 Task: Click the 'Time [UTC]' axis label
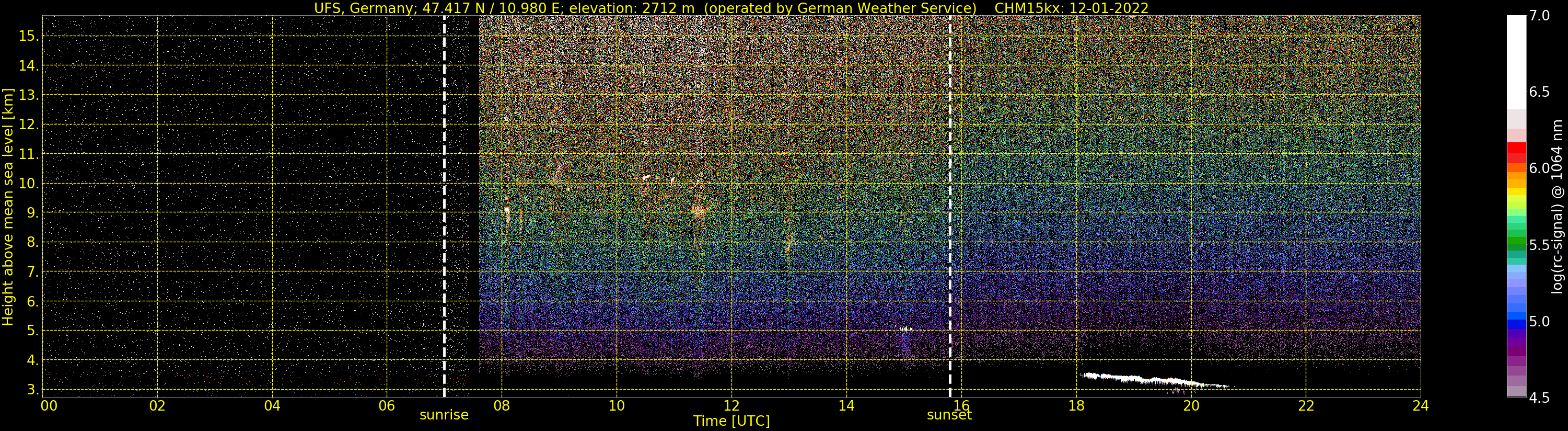731,421
